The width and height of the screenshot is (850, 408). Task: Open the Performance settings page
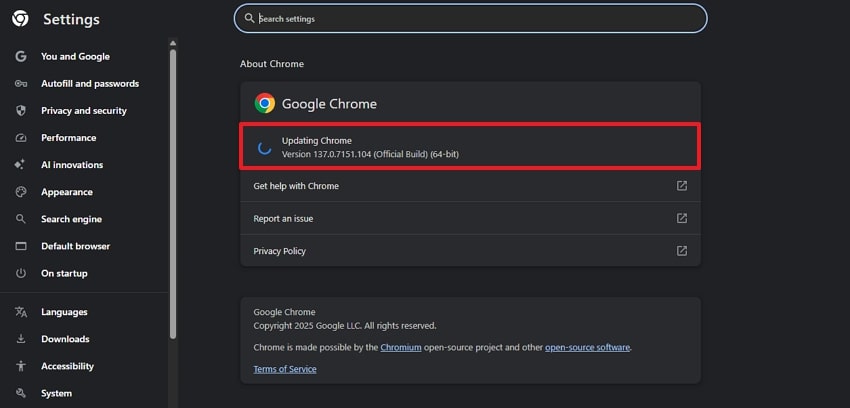(x=68, y=138)
